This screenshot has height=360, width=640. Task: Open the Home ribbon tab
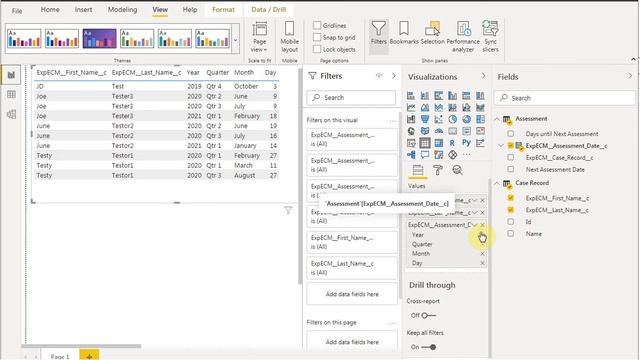tap(50, 10)
